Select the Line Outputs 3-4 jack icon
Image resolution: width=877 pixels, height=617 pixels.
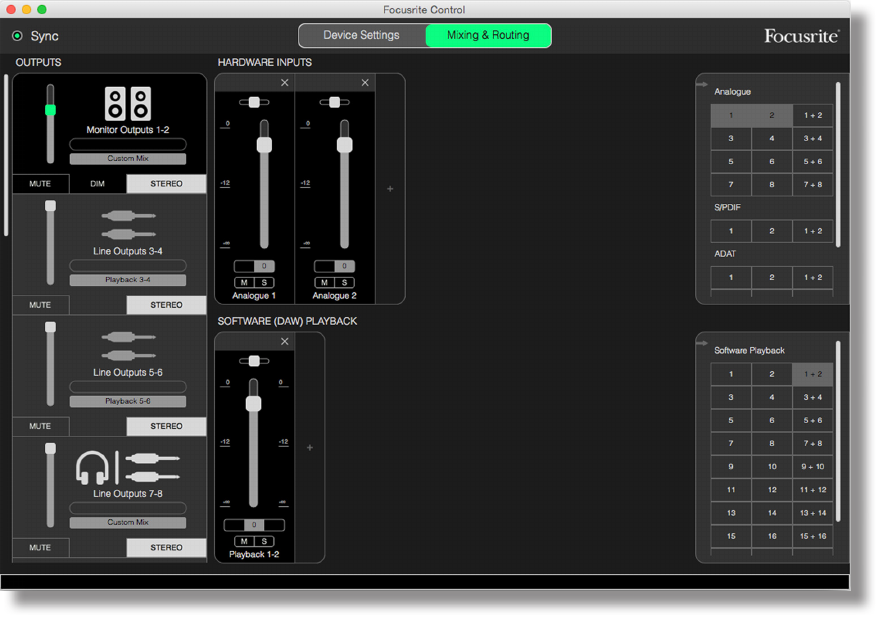pos(128,225)
